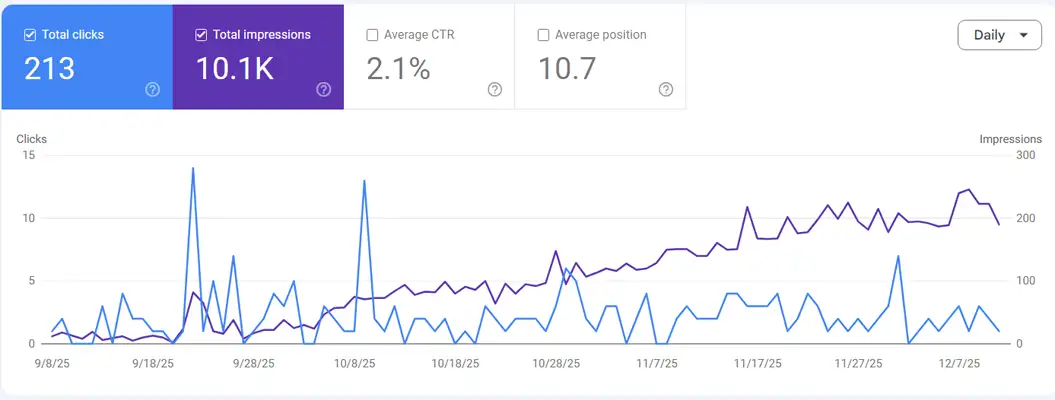
Task: Uncheck the Total clicks checkbox
Action: coord(30,35)
